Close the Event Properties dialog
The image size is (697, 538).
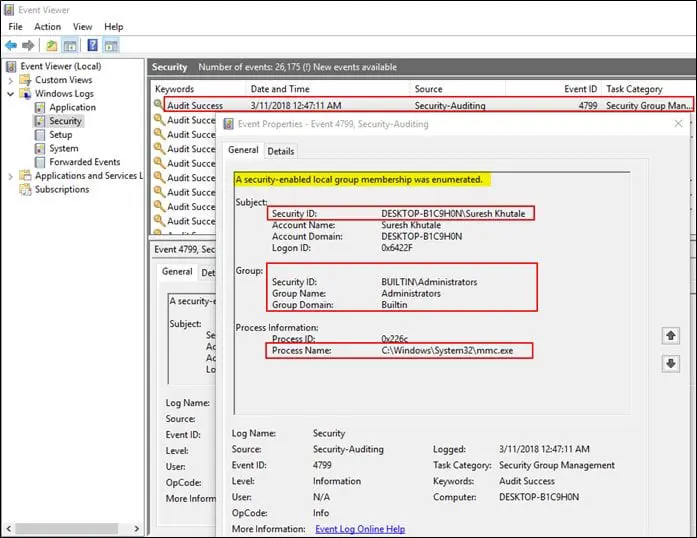[x=678, y=124]
